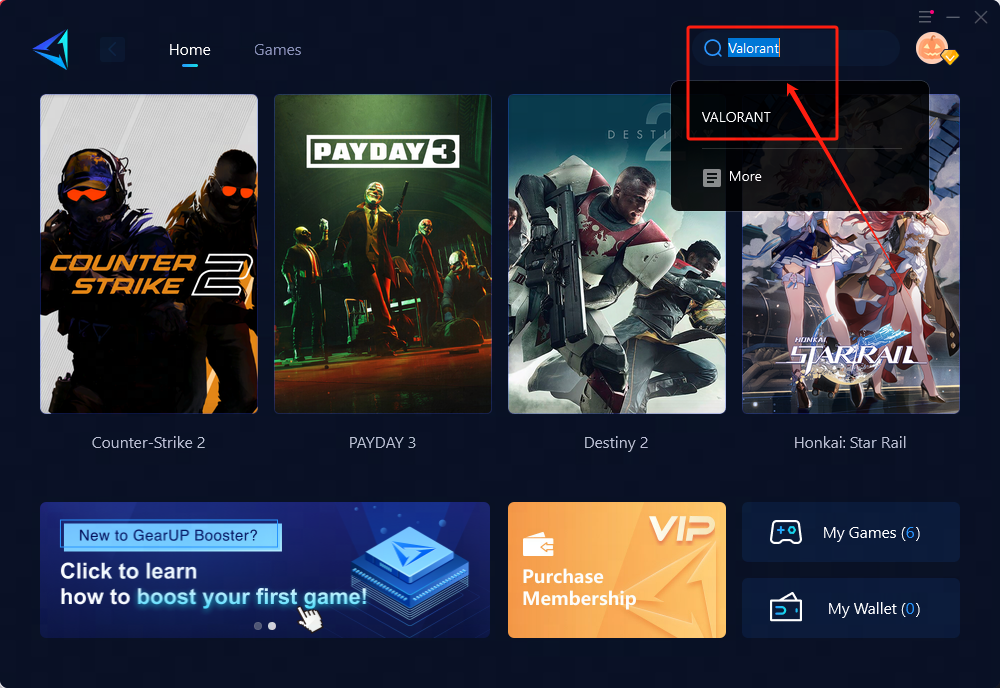Open the PAYDAY 3 game card
Viewport: 1000px width, 688px height.
tap(383, 254)
